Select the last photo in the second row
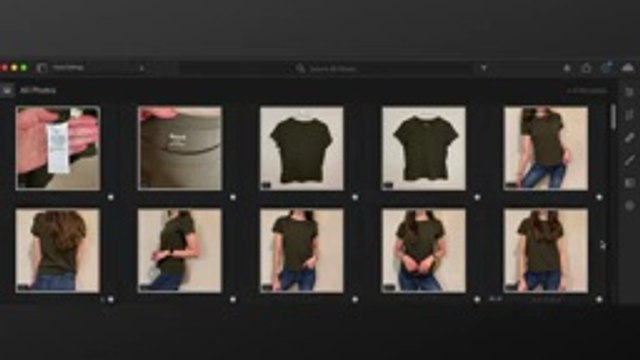The height and width of the screenshot is (360, 640). pyautogui.click(x=546, y=251)
